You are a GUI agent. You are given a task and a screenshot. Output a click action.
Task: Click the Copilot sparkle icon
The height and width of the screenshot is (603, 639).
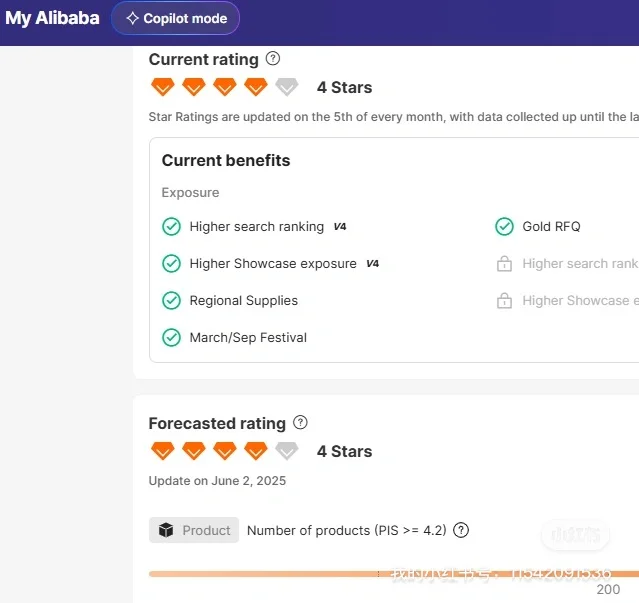[132, 18]
